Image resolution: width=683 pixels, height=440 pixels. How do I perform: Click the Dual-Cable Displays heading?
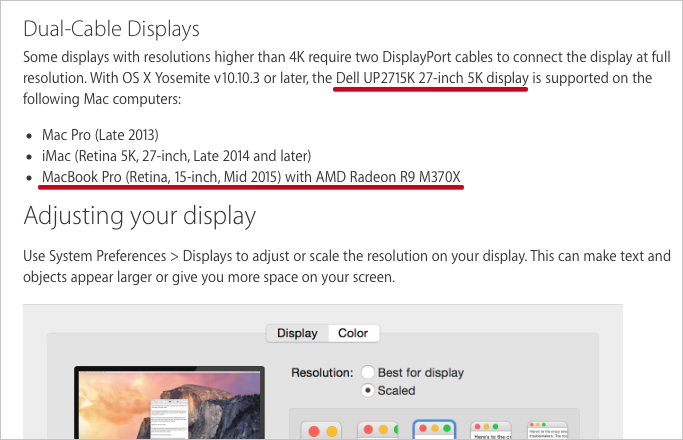click(x=112, y=29)
